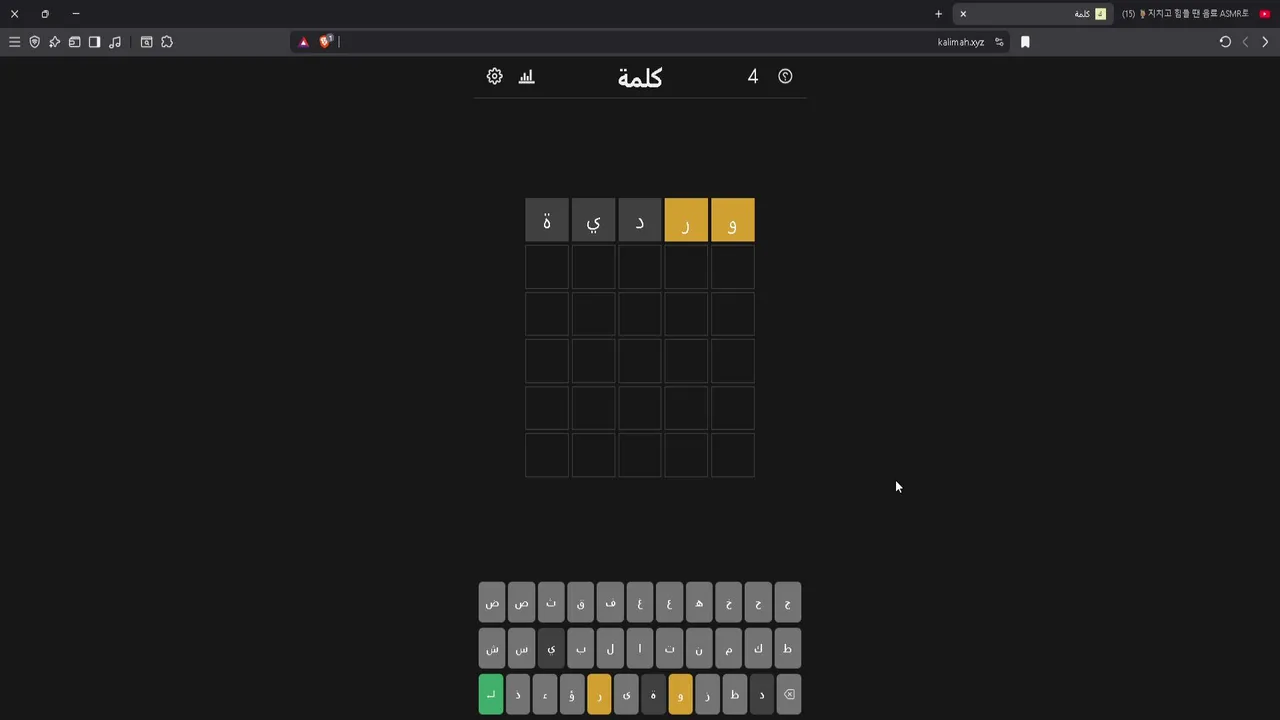The width and height of the screenshot is (1280, 720).
Task: Tap the yellow ر key on keyboard
Action: [599, 694]
